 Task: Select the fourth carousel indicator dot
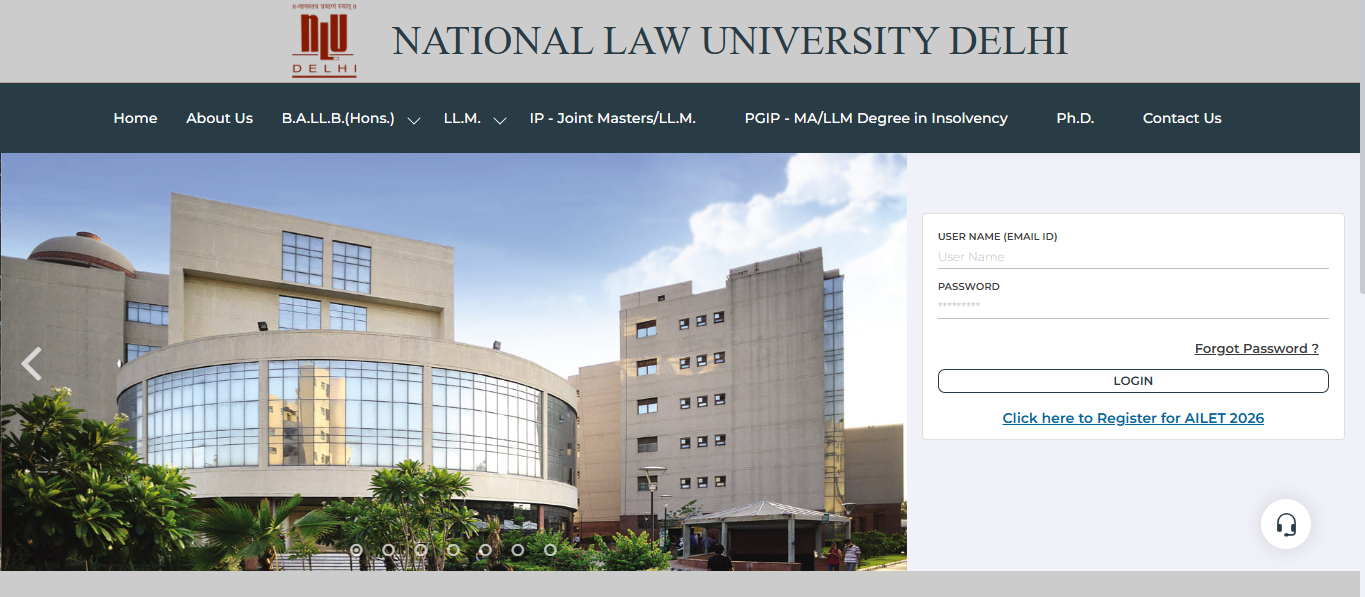pyautogui.click(x=453, y=549)
